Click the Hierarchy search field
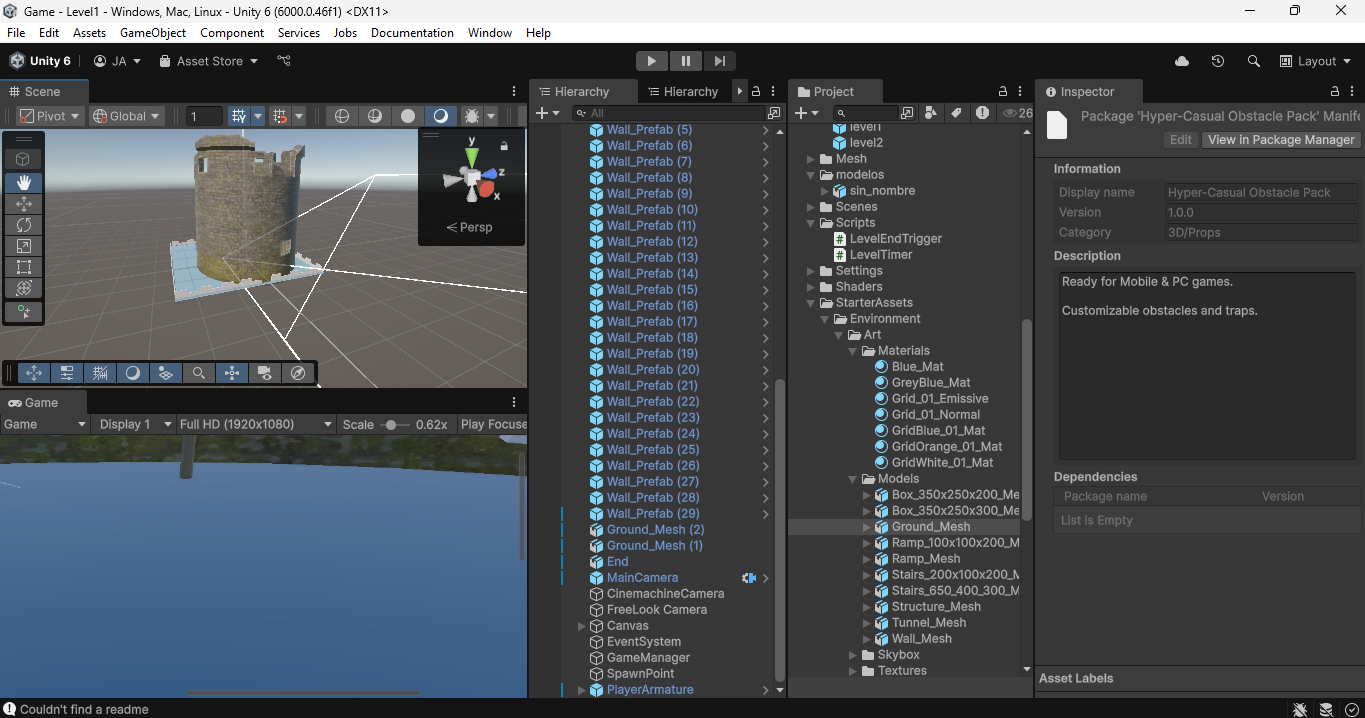 (x=670, y=113)
